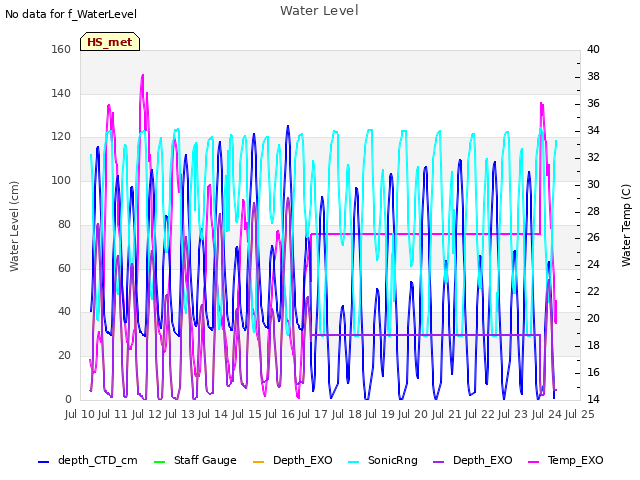
Task: Click the Jul 13 x-axis label
Action: (x=181, y=414)
